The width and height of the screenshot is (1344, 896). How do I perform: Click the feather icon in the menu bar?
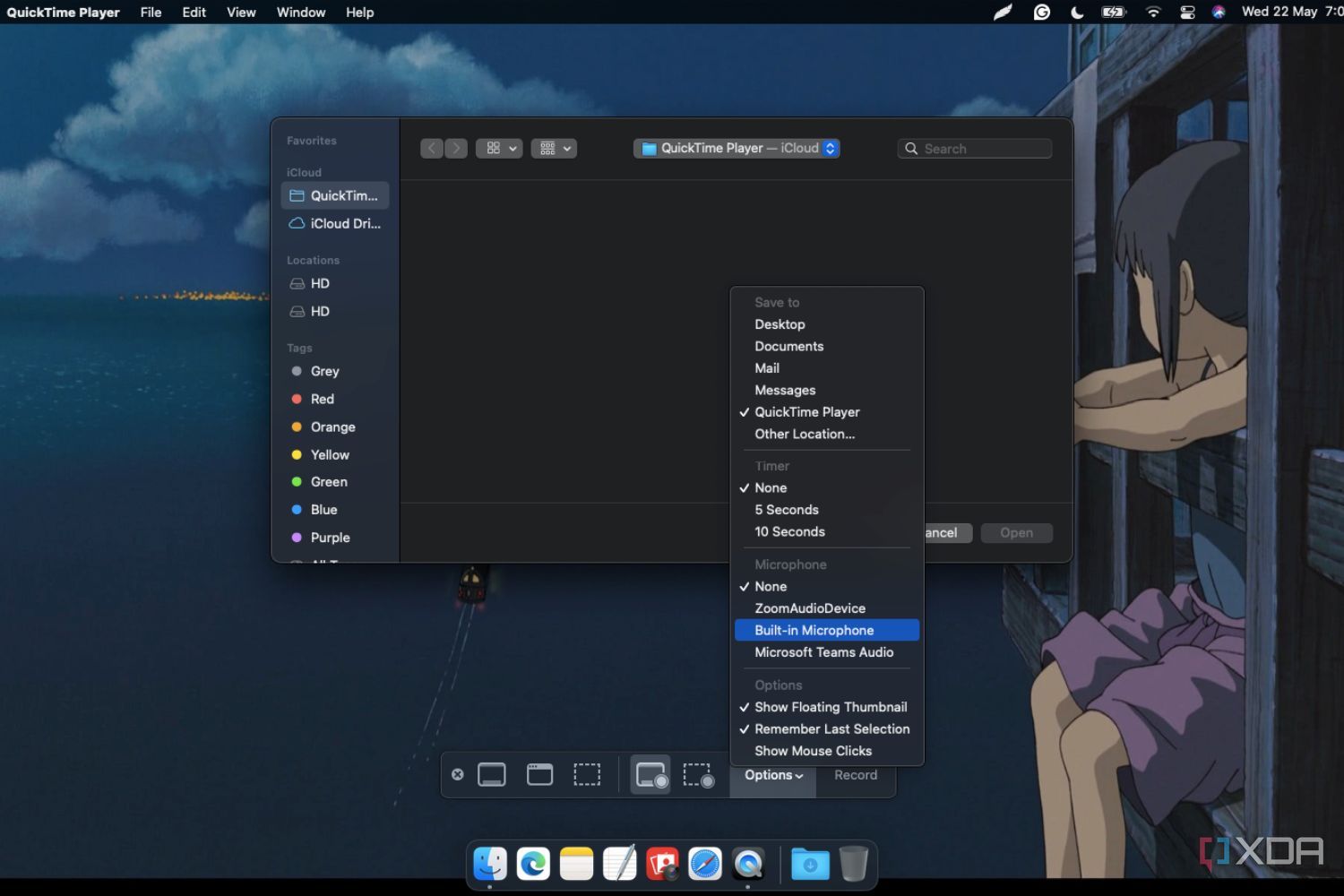[1003, 12]
